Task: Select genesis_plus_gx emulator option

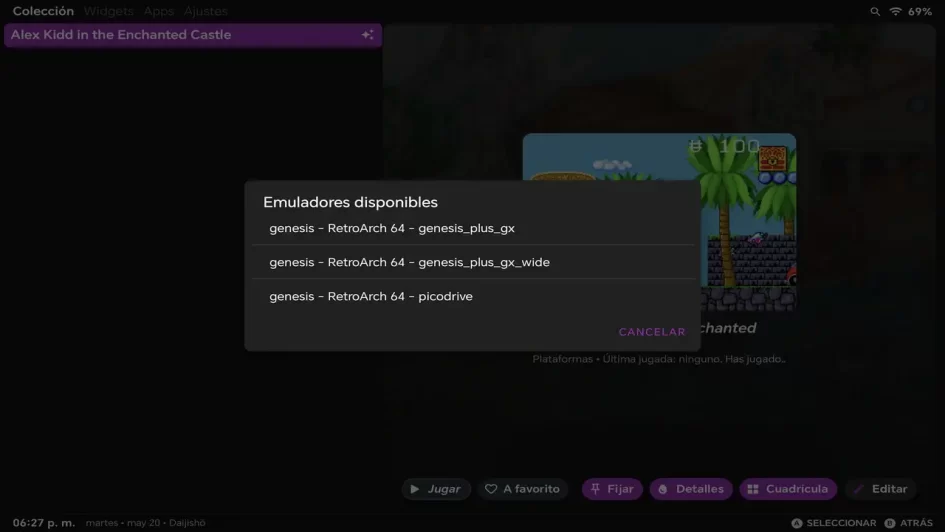Action: [472, 228]
